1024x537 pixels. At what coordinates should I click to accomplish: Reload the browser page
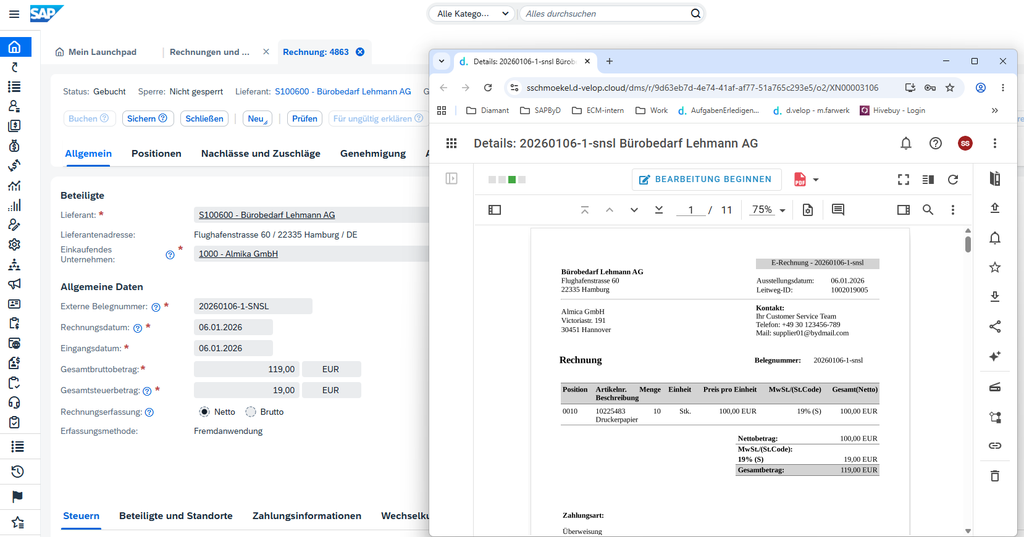pos(488,88)
